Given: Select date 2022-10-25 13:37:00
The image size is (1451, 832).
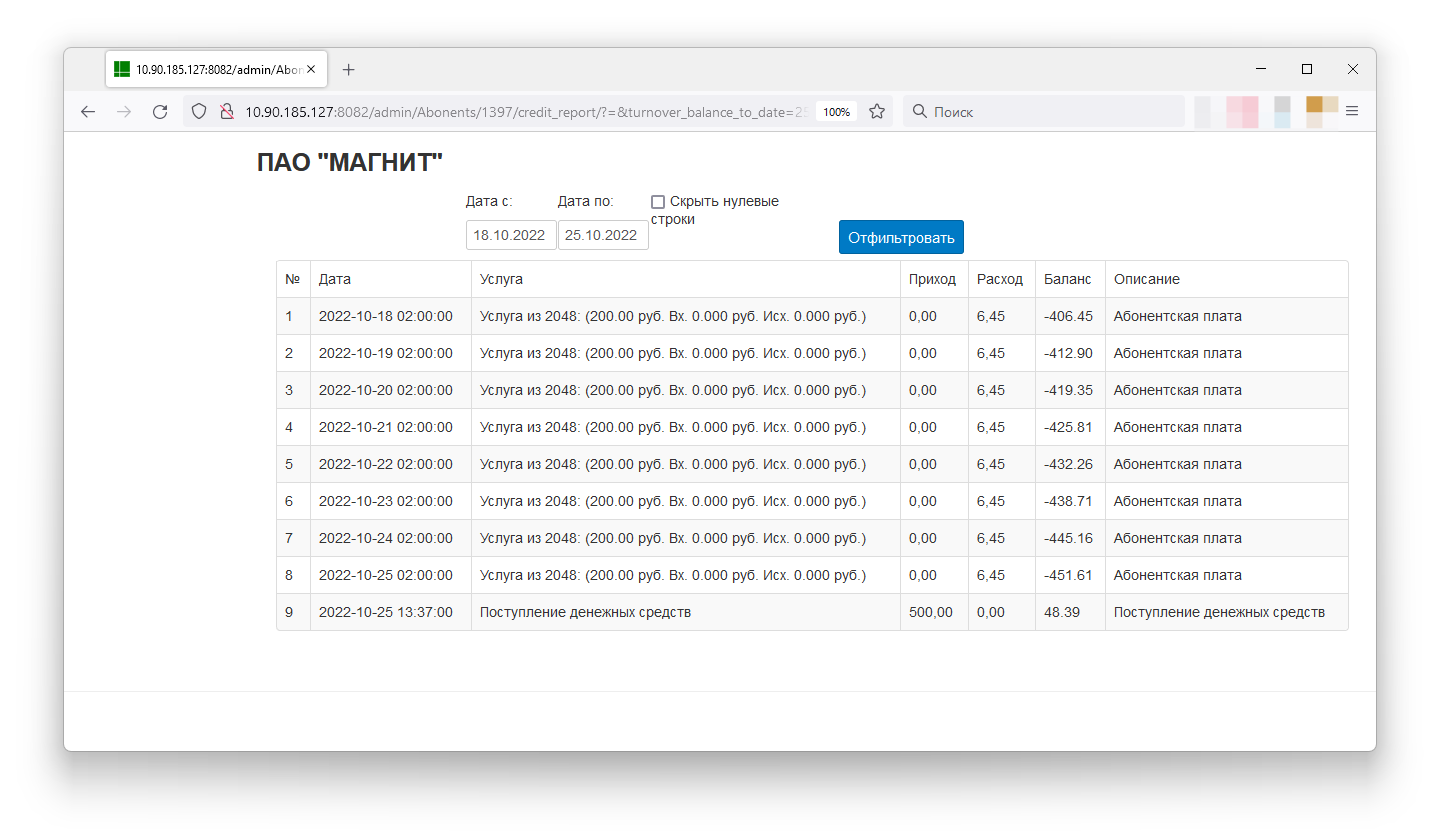Looking at the screenshot, I should tap(386, 612).
